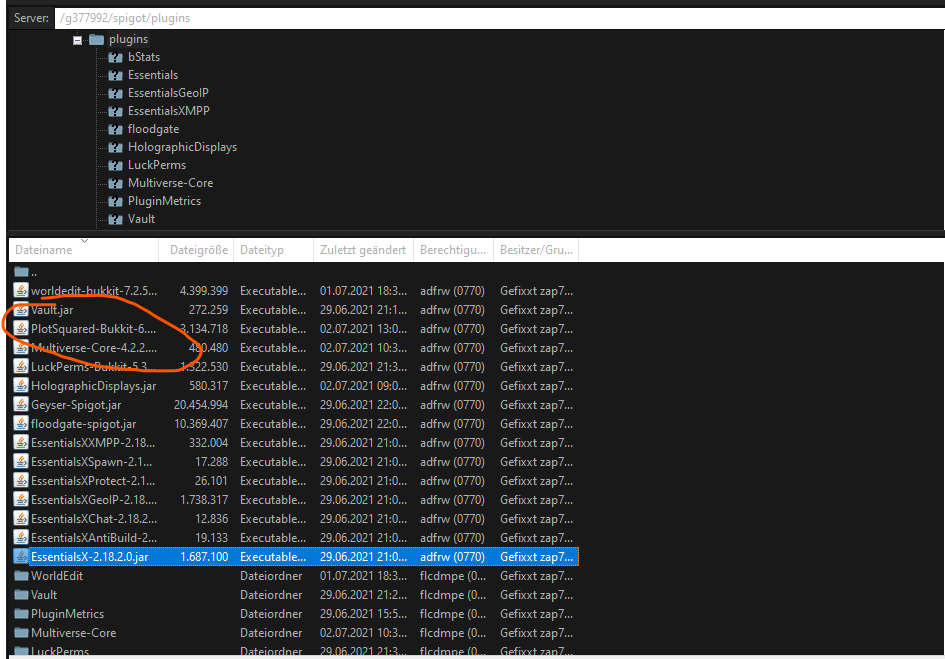The height and width of the screenshot is (659, 945).
Task: Sort by Zuletzt geändert column header
Action: pos(363,250)
